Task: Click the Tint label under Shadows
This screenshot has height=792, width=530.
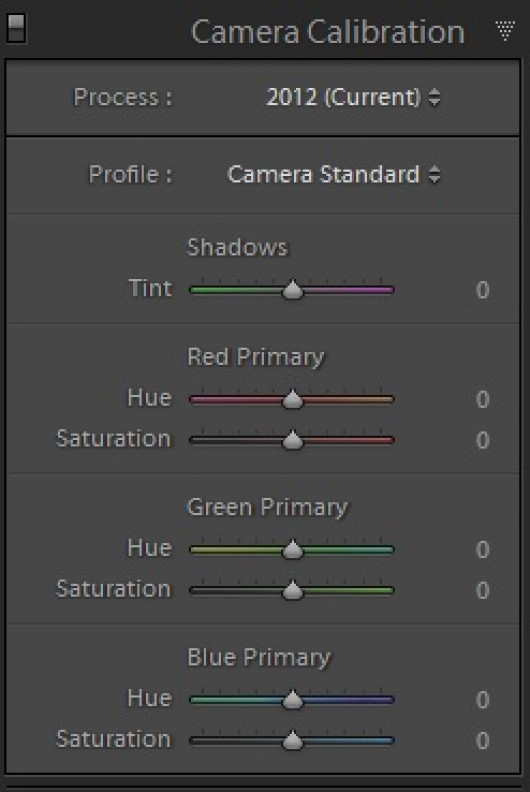Action: [151, 288]
